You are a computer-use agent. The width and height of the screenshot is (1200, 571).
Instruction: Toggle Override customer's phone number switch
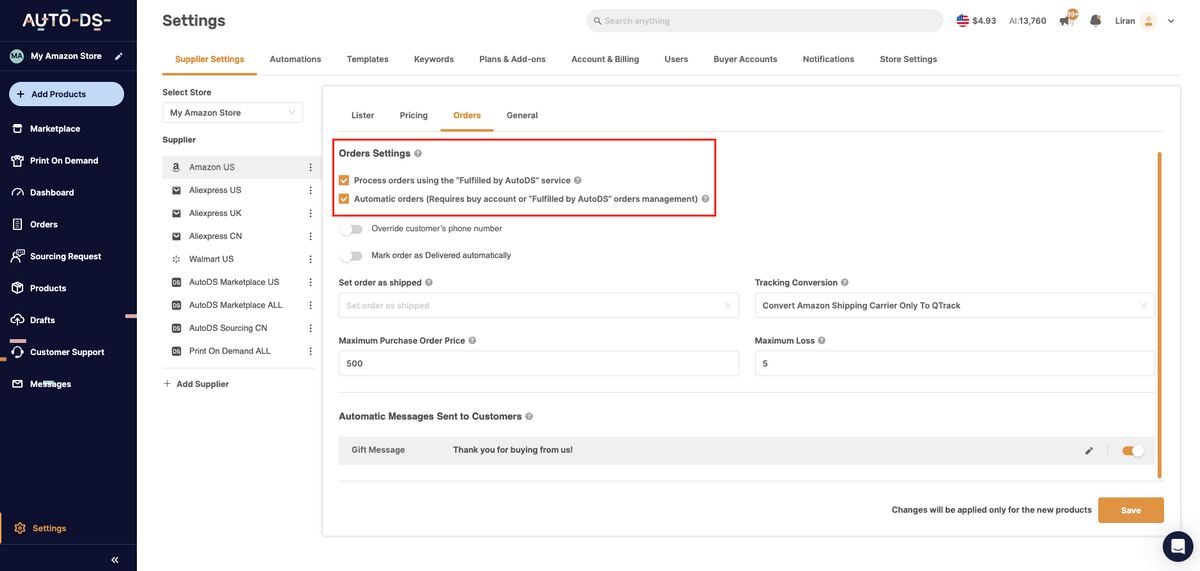click(x=351, y=229)
